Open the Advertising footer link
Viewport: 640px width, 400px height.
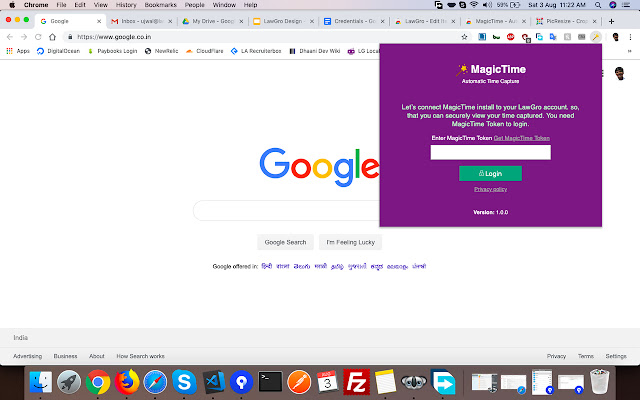click(x=27, y=356)
